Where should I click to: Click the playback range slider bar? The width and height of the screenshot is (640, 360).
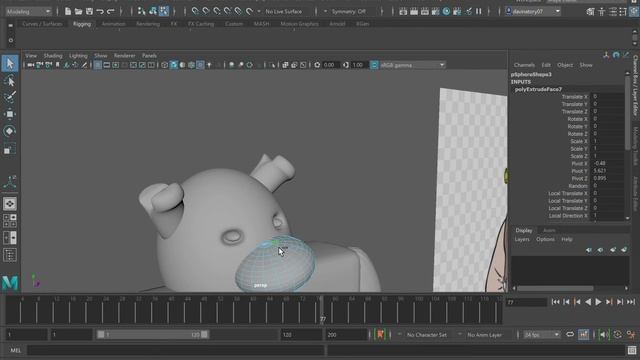(153, 335)
